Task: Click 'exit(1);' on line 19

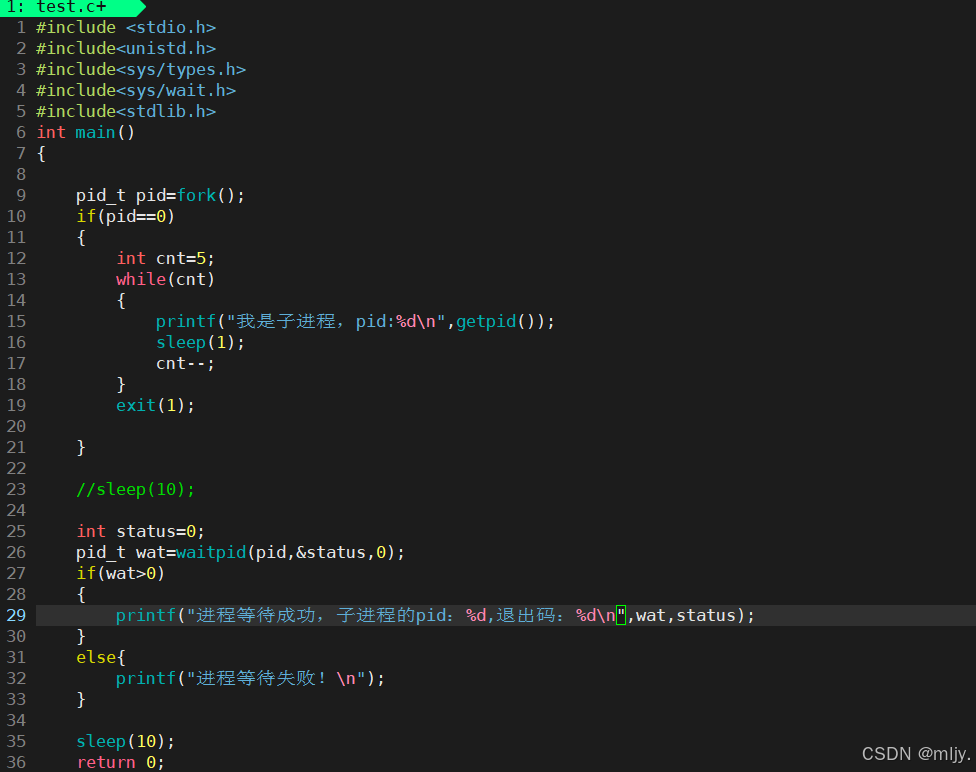Action: point(156,406)
